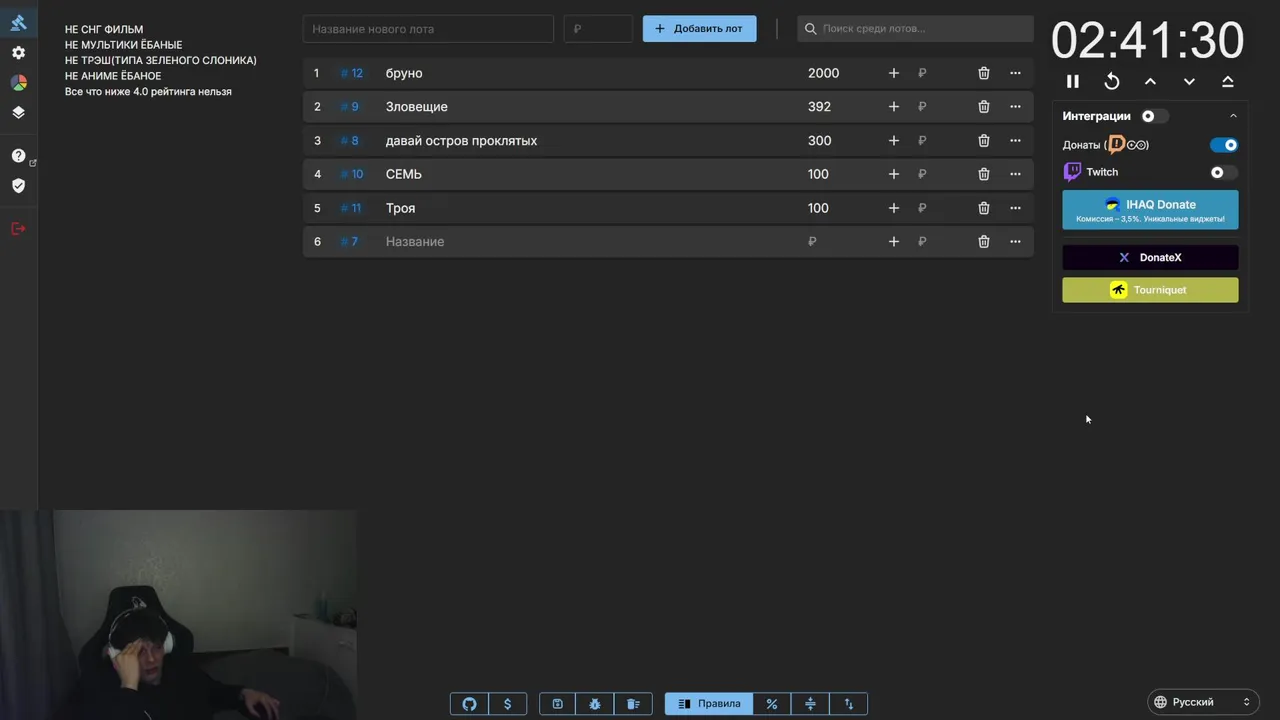The width and height of the screenshot is (1280, 720).
Task: Delete the Зловещие lot with trash icon
Action: point(984,107)
